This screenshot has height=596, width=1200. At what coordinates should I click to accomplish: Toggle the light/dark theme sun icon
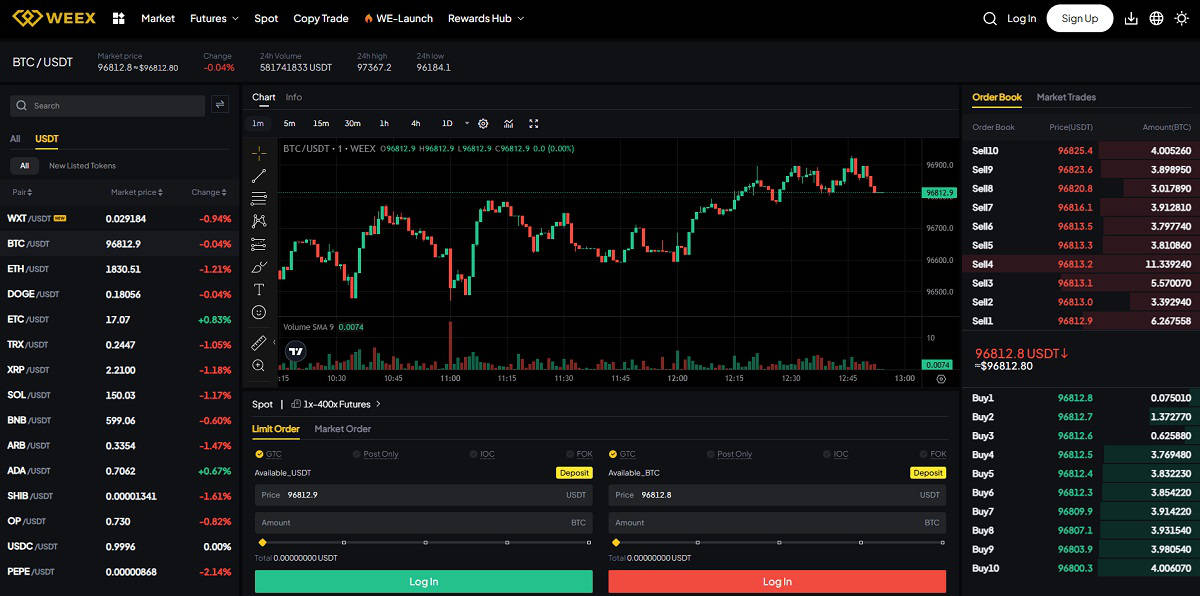click(x=1182, y=18)
